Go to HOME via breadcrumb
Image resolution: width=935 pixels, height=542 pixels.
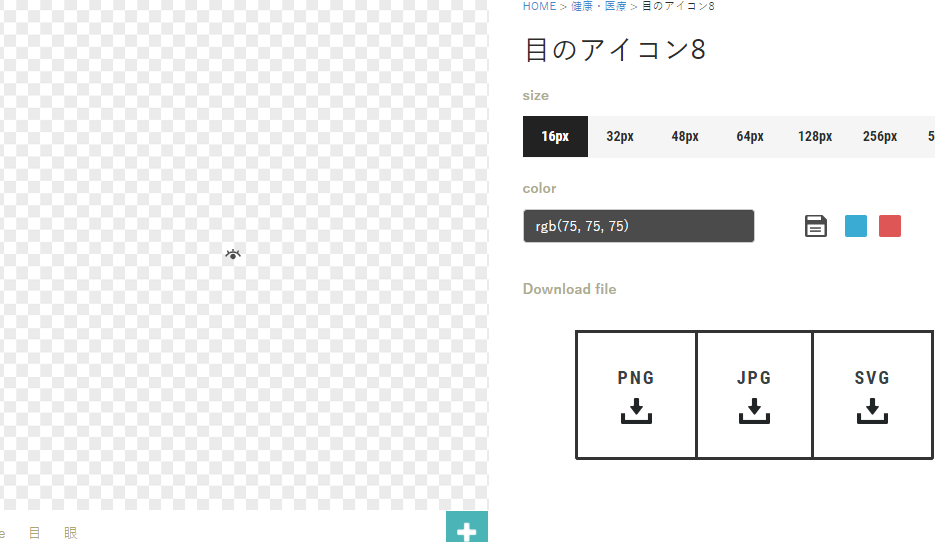click(x=539, y=6)
